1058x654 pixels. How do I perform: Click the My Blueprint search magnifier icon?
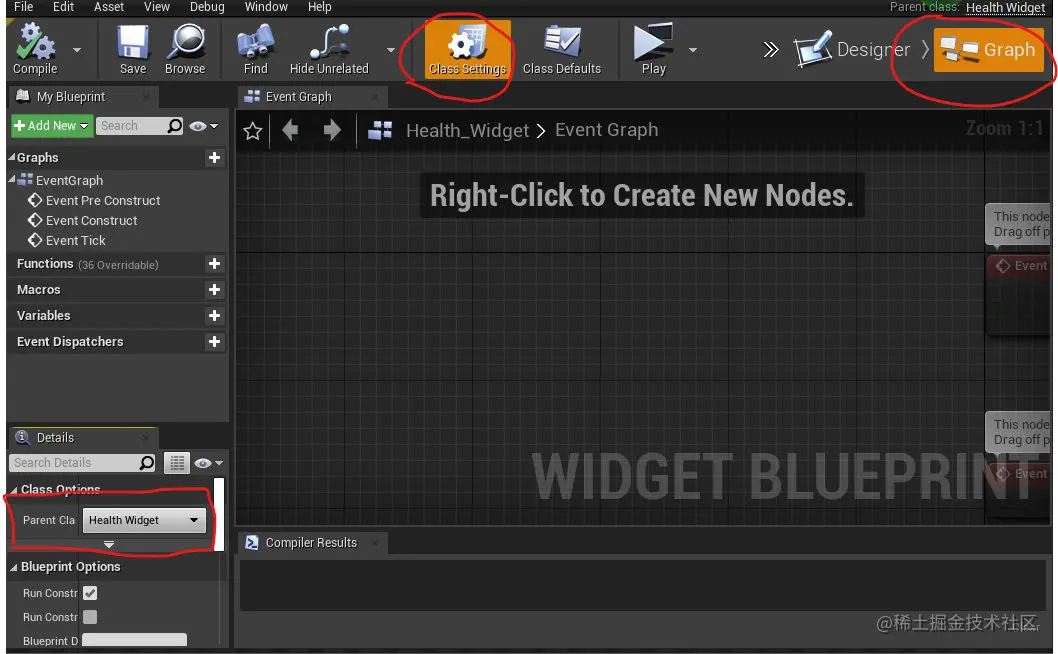coord(175,126)
